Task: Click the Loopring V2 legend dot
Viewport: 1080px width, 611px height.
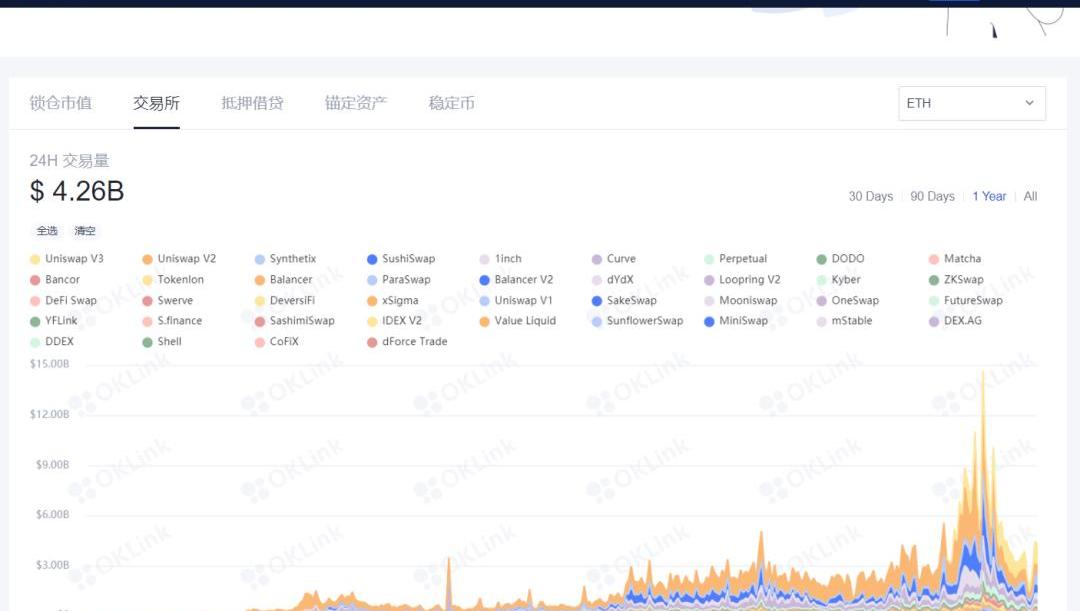Action: pos(709,280)
